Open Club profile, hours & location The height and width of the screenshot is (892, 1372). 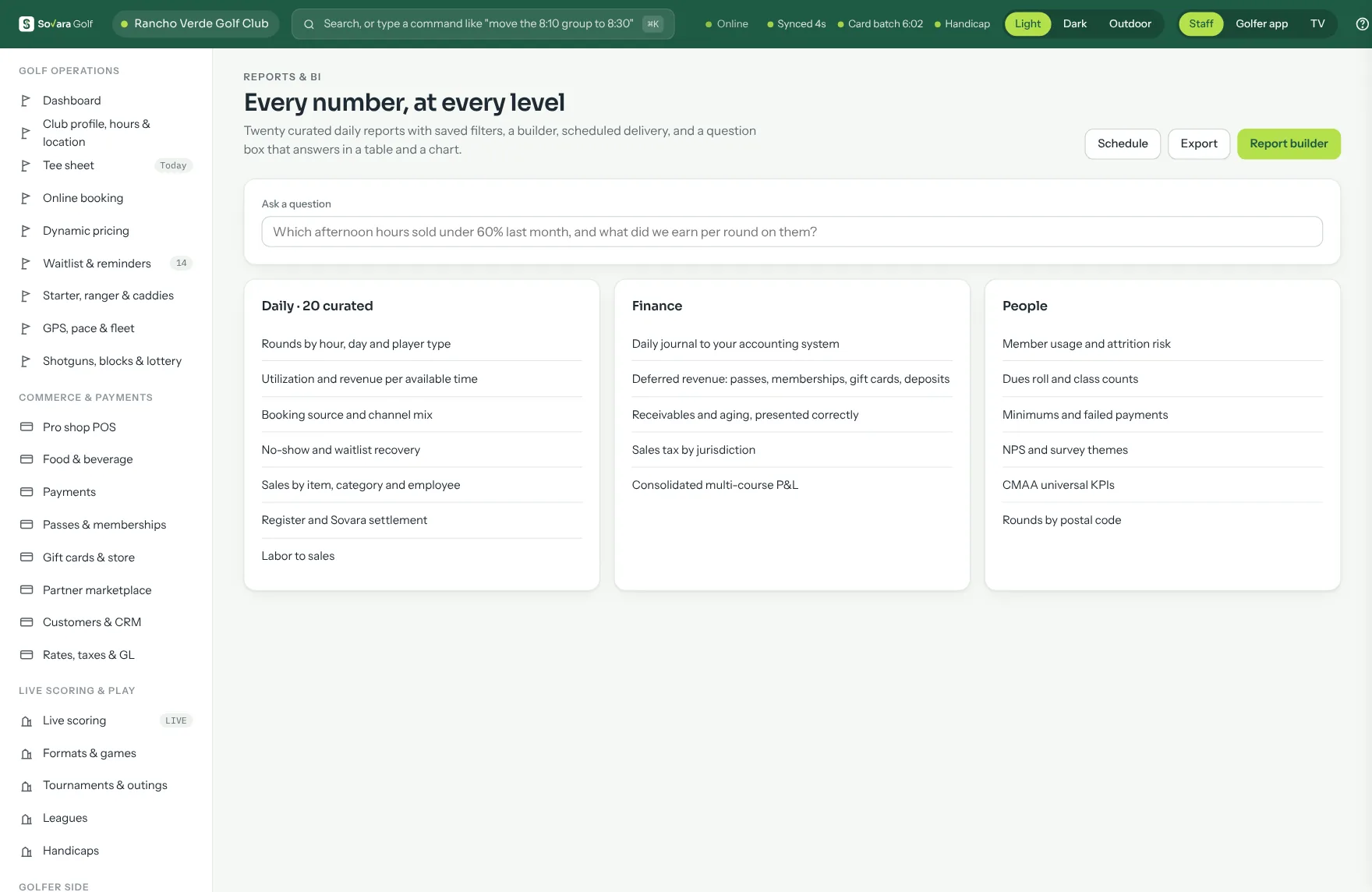click(x=106, y=133)
